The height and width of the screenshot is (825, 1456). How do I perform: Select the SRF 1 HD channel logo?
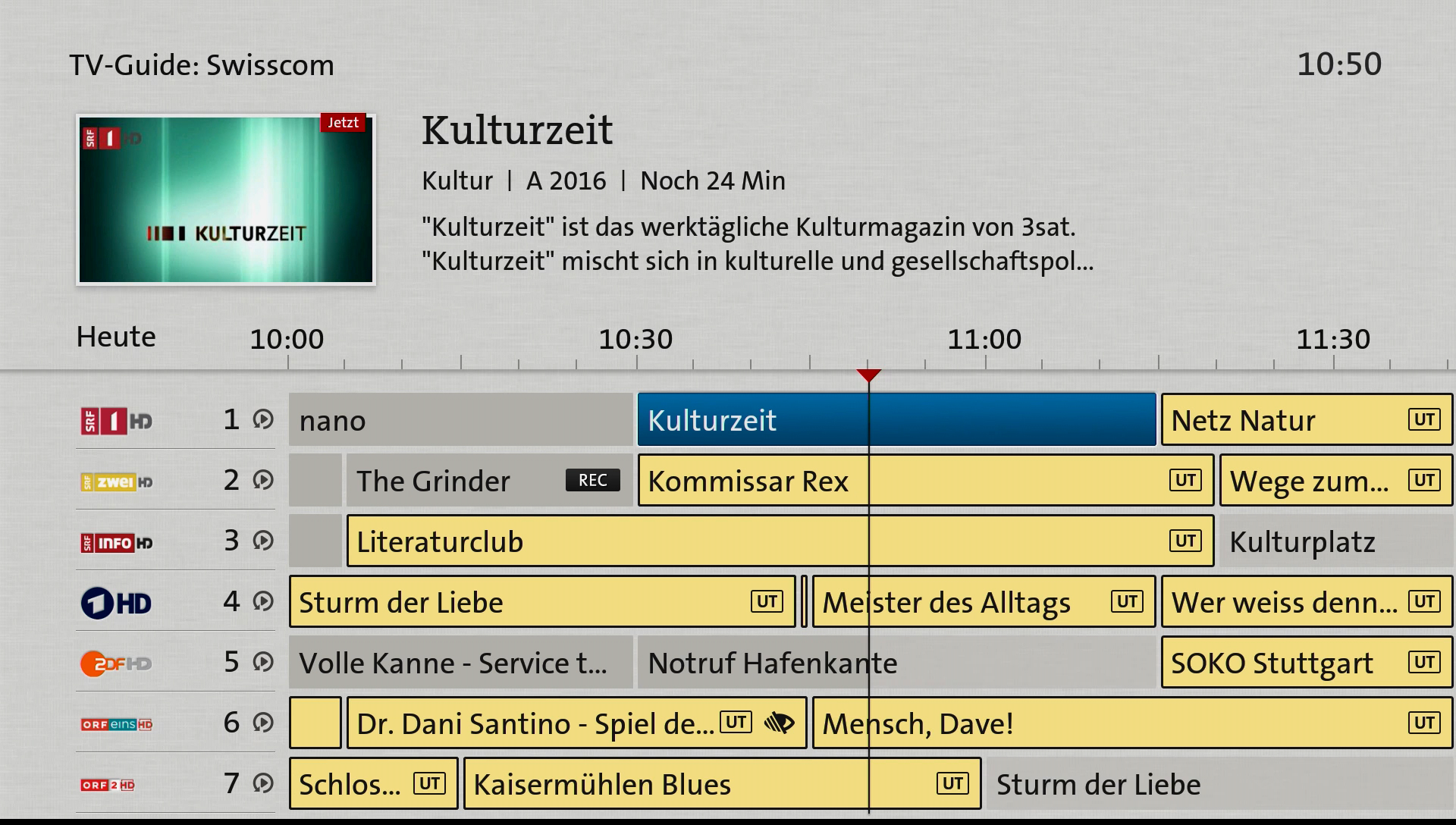click(x=117, y=421)
